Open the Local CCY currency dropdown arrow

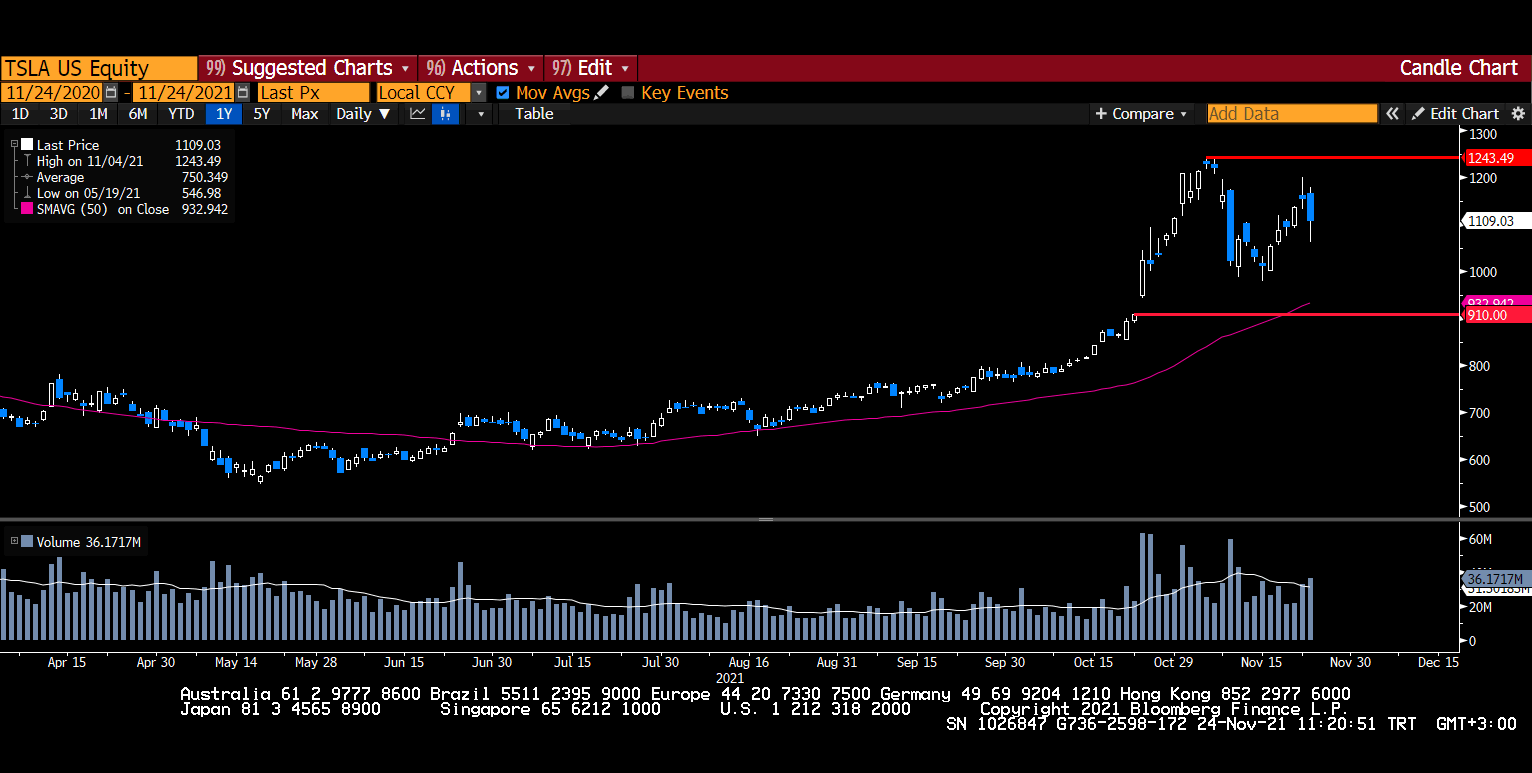click(479, 92)
